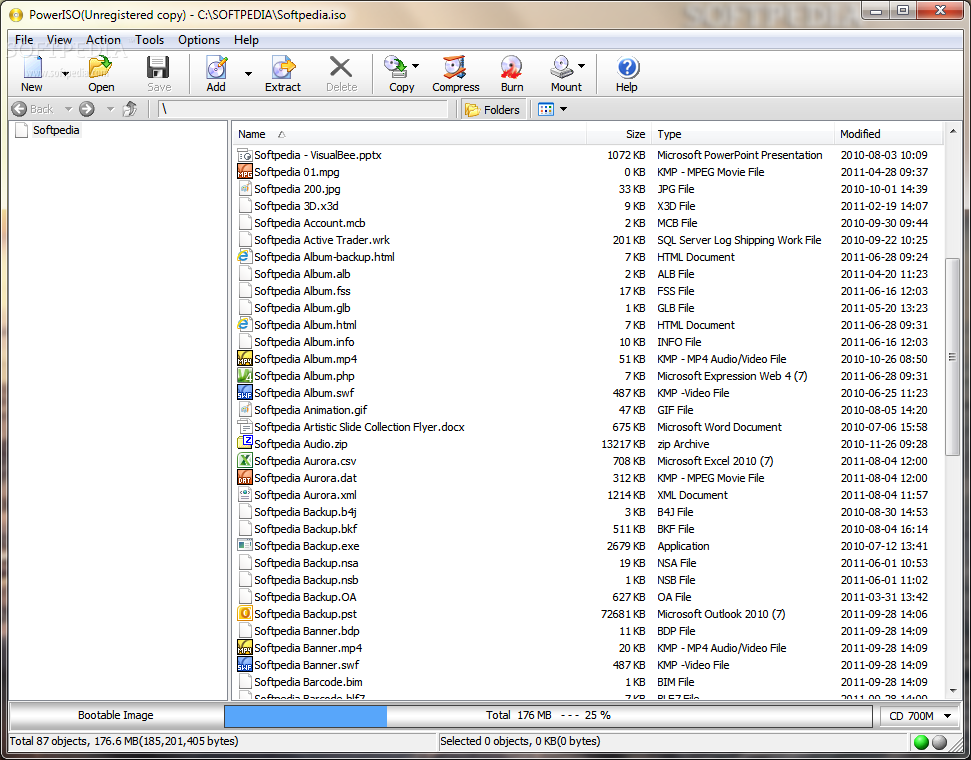
Task: Sort by the Type column header
Action: 742,134
